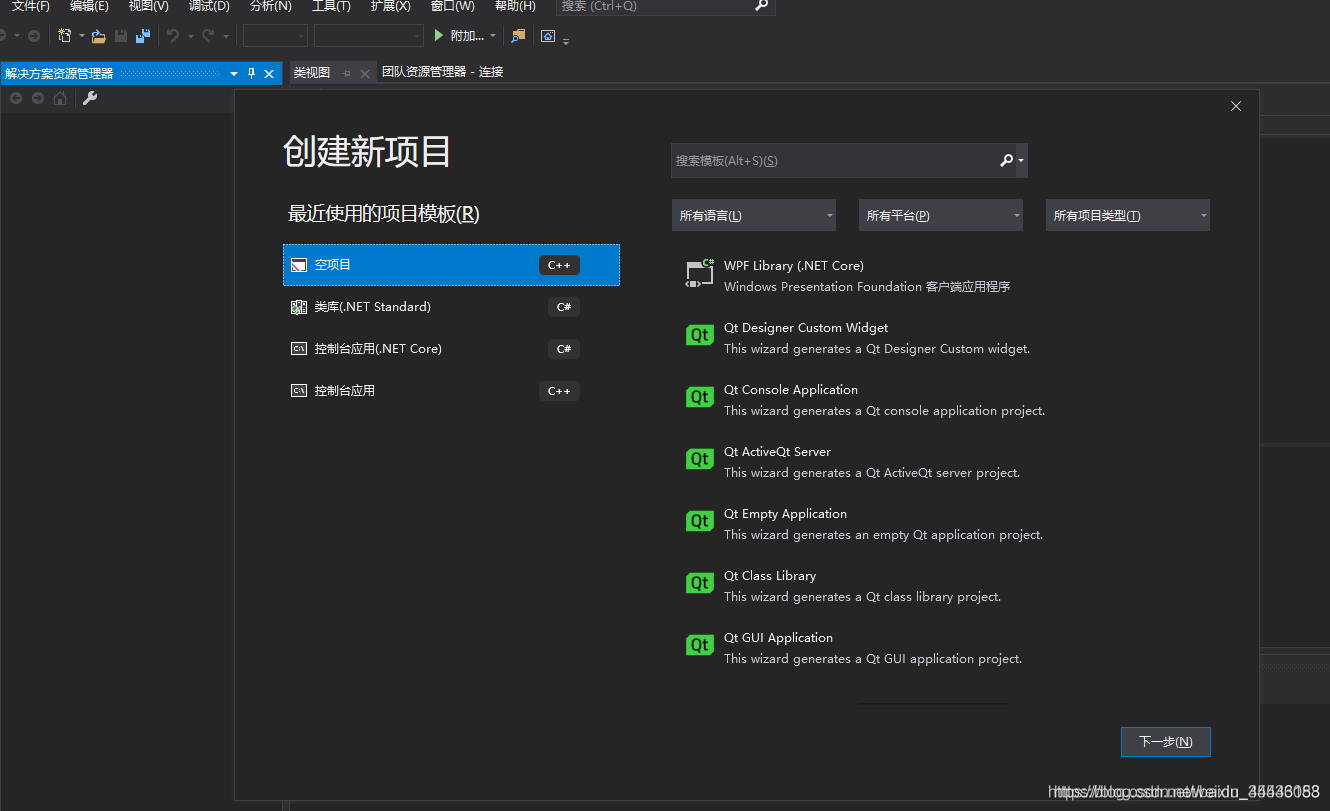Open the 帮助(H) menu
This screenshot has height=811, width=1330.
pyautogui.click(x=515, y=6)
